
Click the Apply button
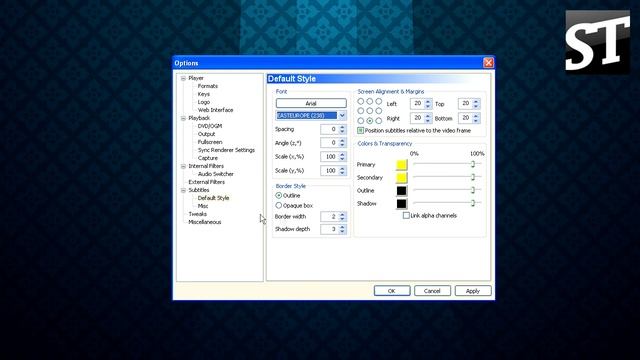(x=473, y=291)
